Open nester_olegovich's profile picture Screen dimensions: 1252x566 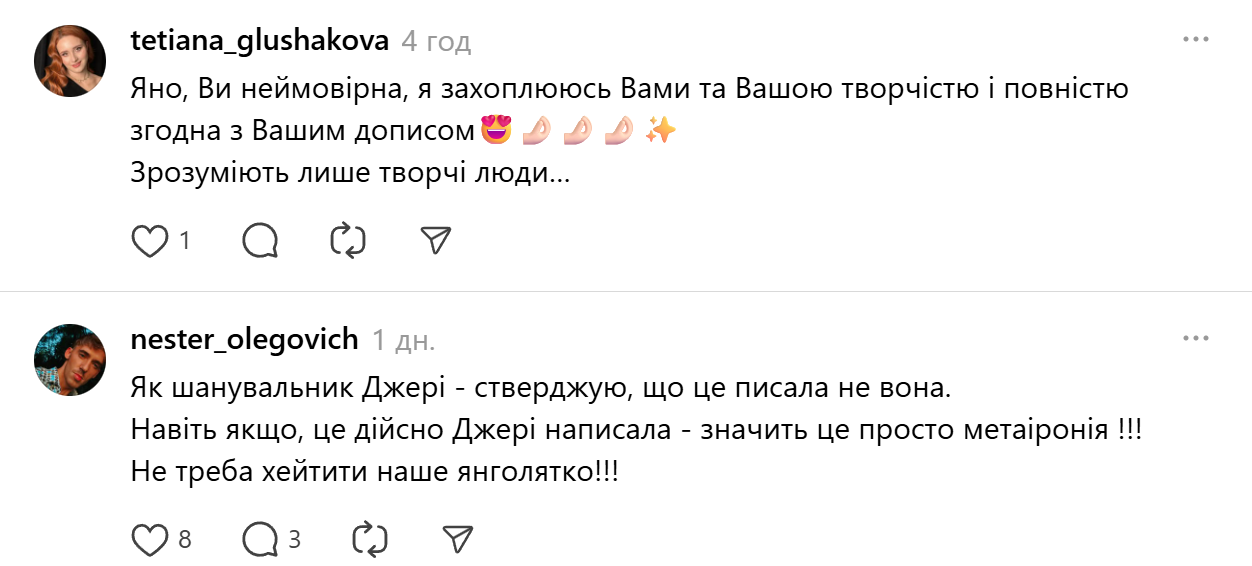point(71,360)
